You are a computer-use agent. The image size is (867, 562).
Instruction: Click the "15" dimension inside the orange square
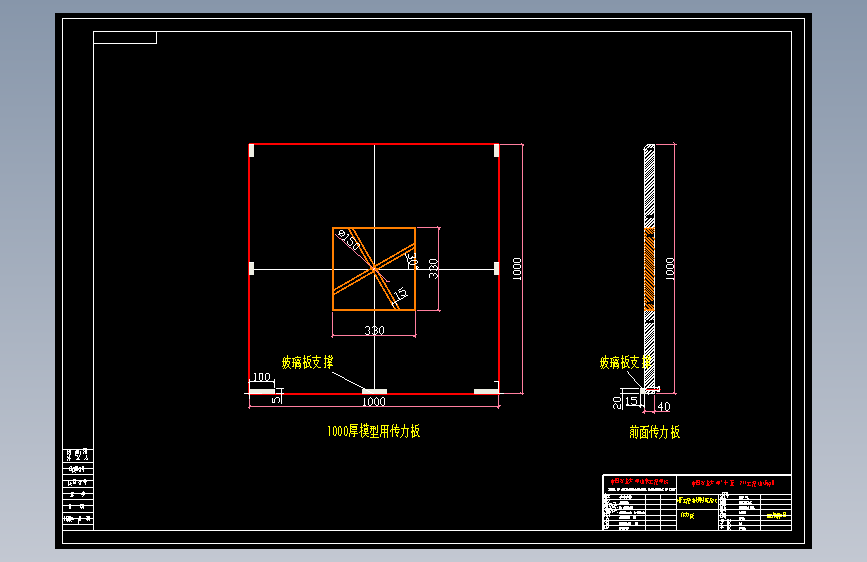point(401,293)
